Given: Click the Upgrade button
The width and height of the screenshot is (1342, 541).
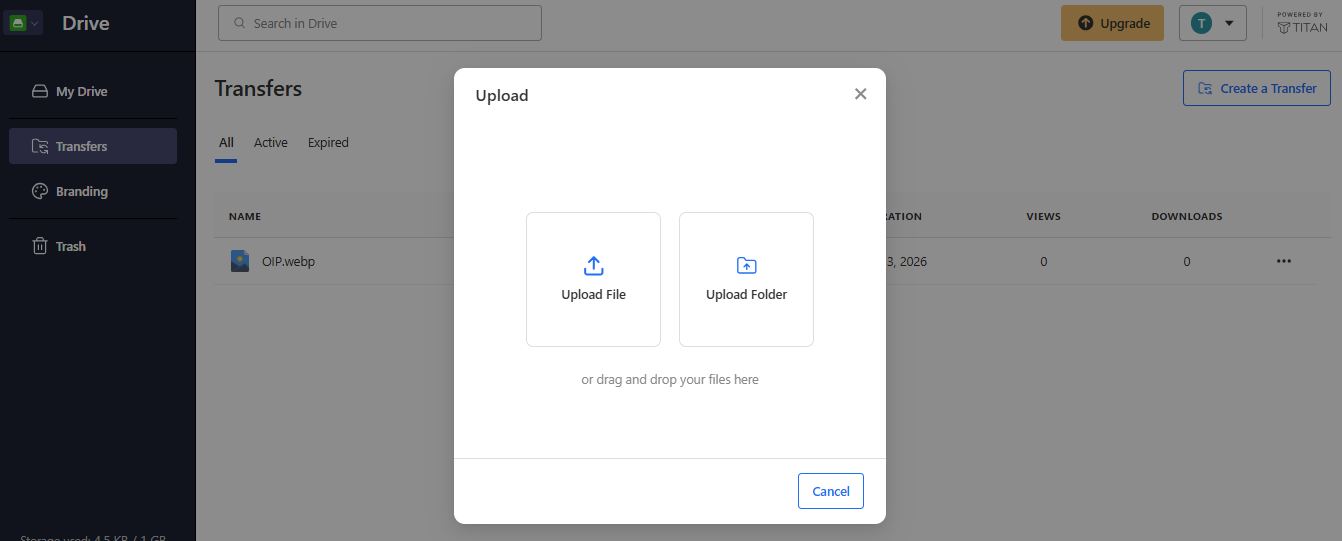Looking at the screenshot, I should [1112, 23].
